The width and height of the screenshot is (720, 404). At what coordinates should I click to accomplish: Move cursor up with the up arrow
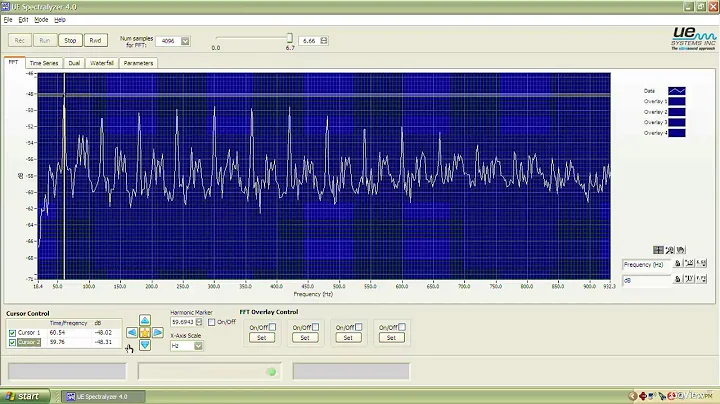145,320
